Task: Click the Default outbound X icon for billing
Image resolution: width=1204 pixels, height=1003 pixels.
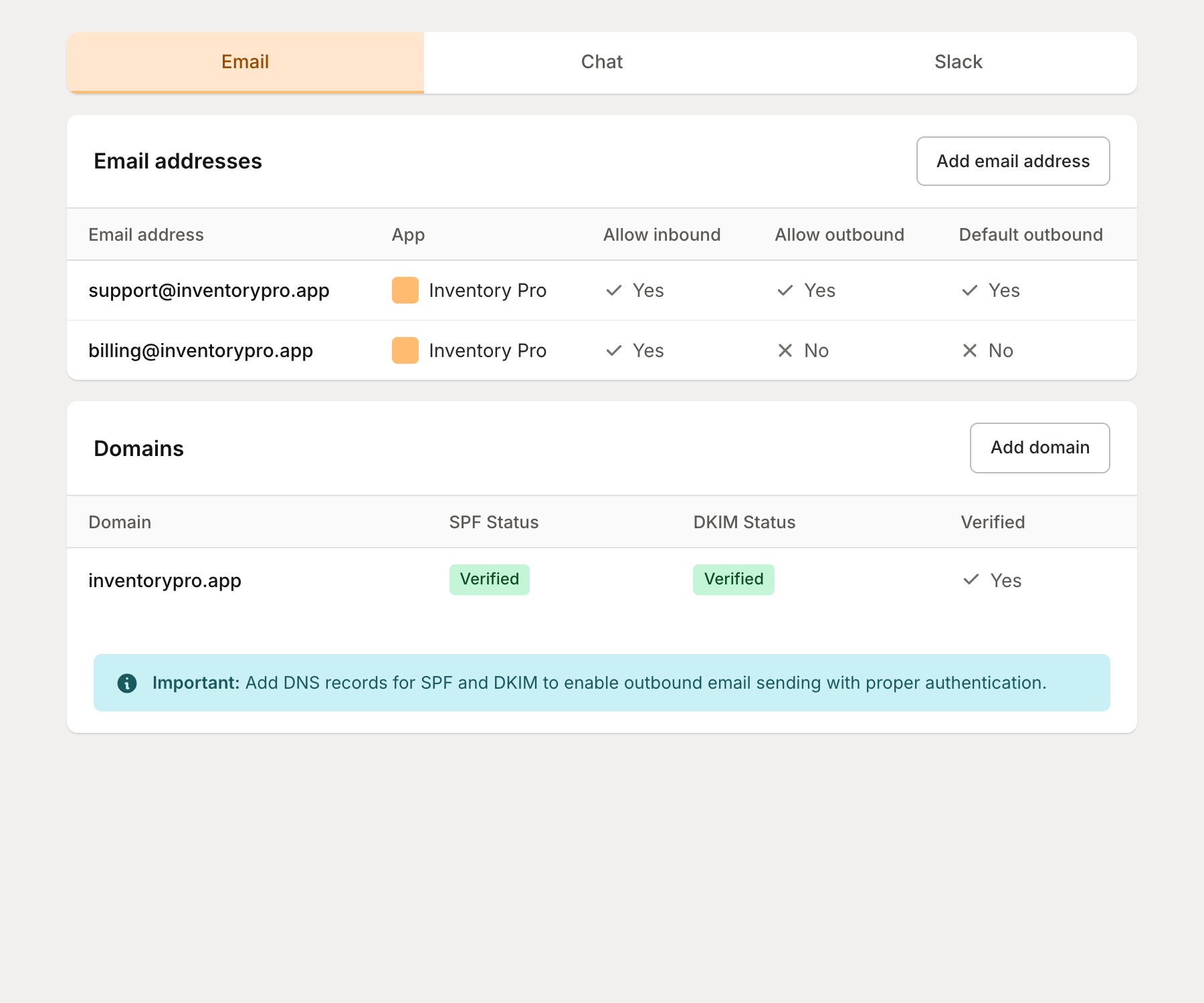Action: pos(970,350)
